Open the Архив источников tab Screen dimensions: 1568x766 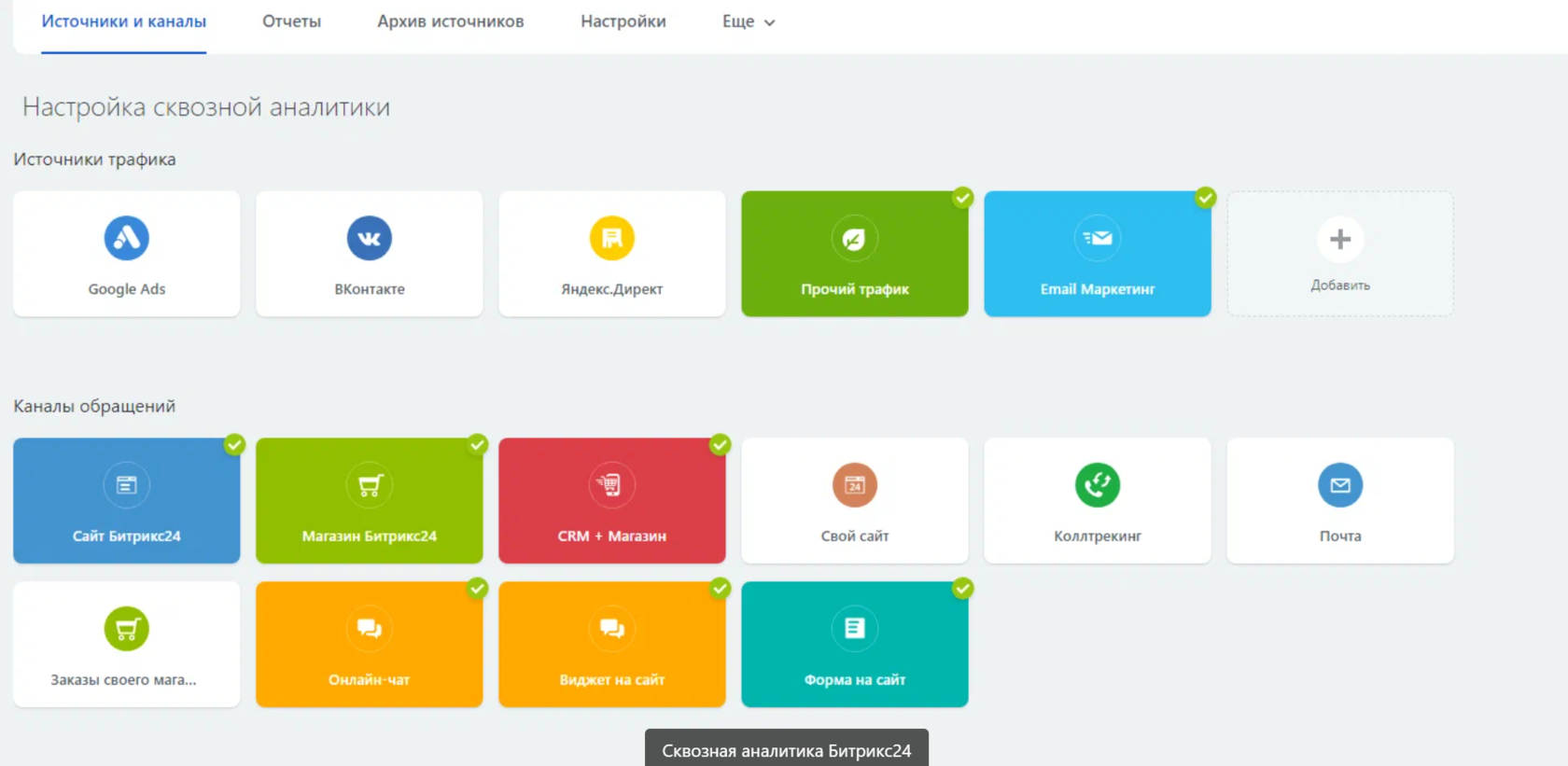[x=451, y=21]
